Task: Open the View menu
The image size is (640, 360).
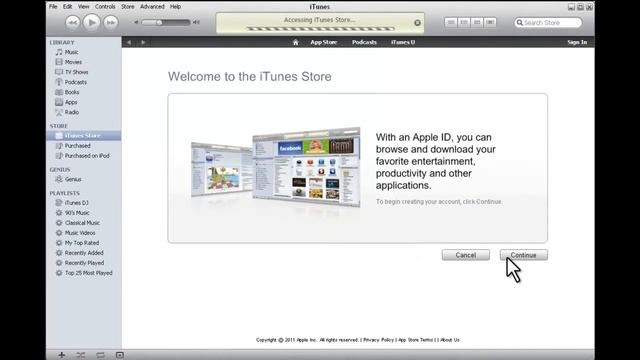Action: 83,7
